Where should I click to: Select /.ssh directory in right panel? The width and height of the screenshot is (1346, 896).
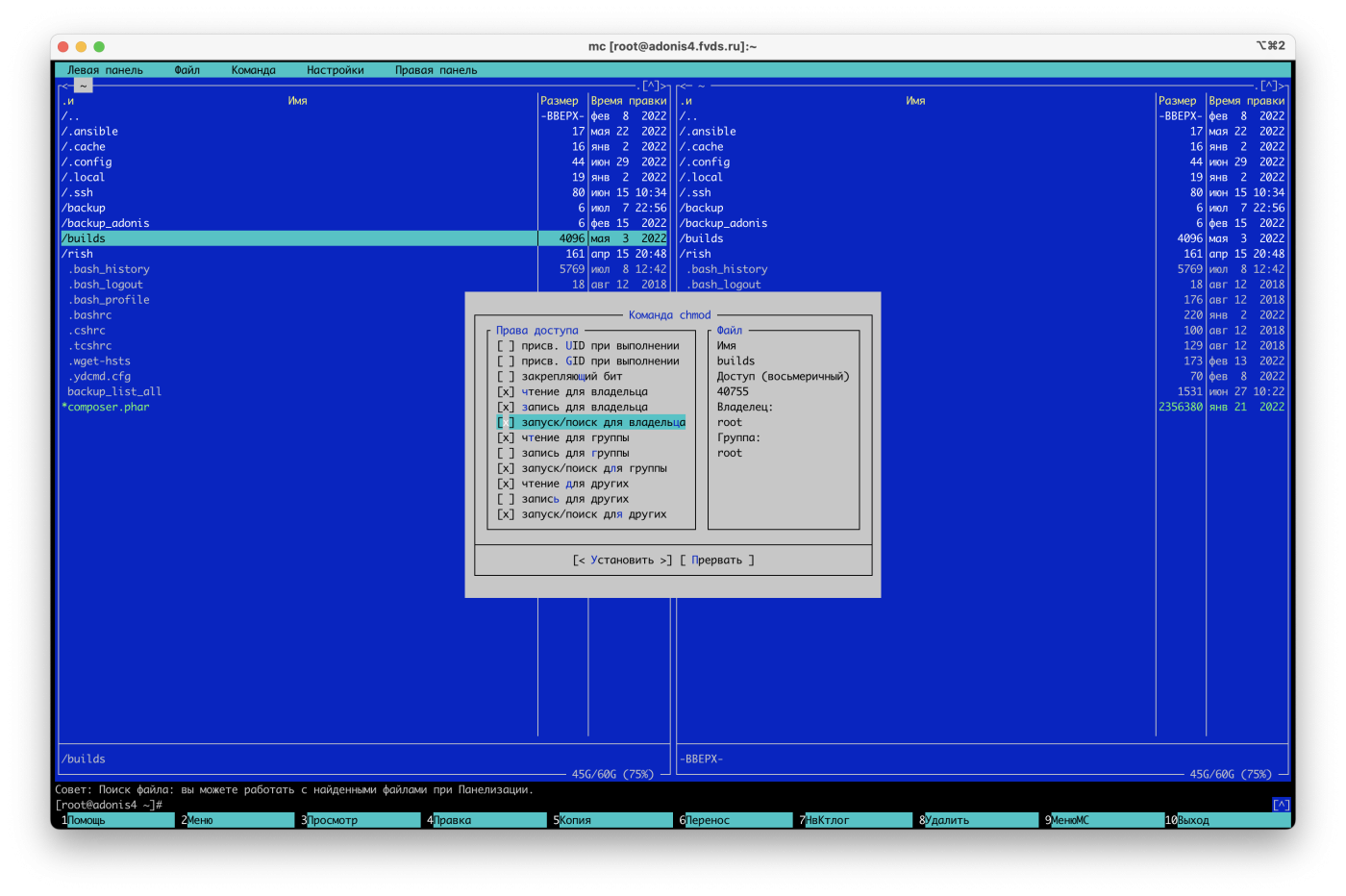pos(983,193)
